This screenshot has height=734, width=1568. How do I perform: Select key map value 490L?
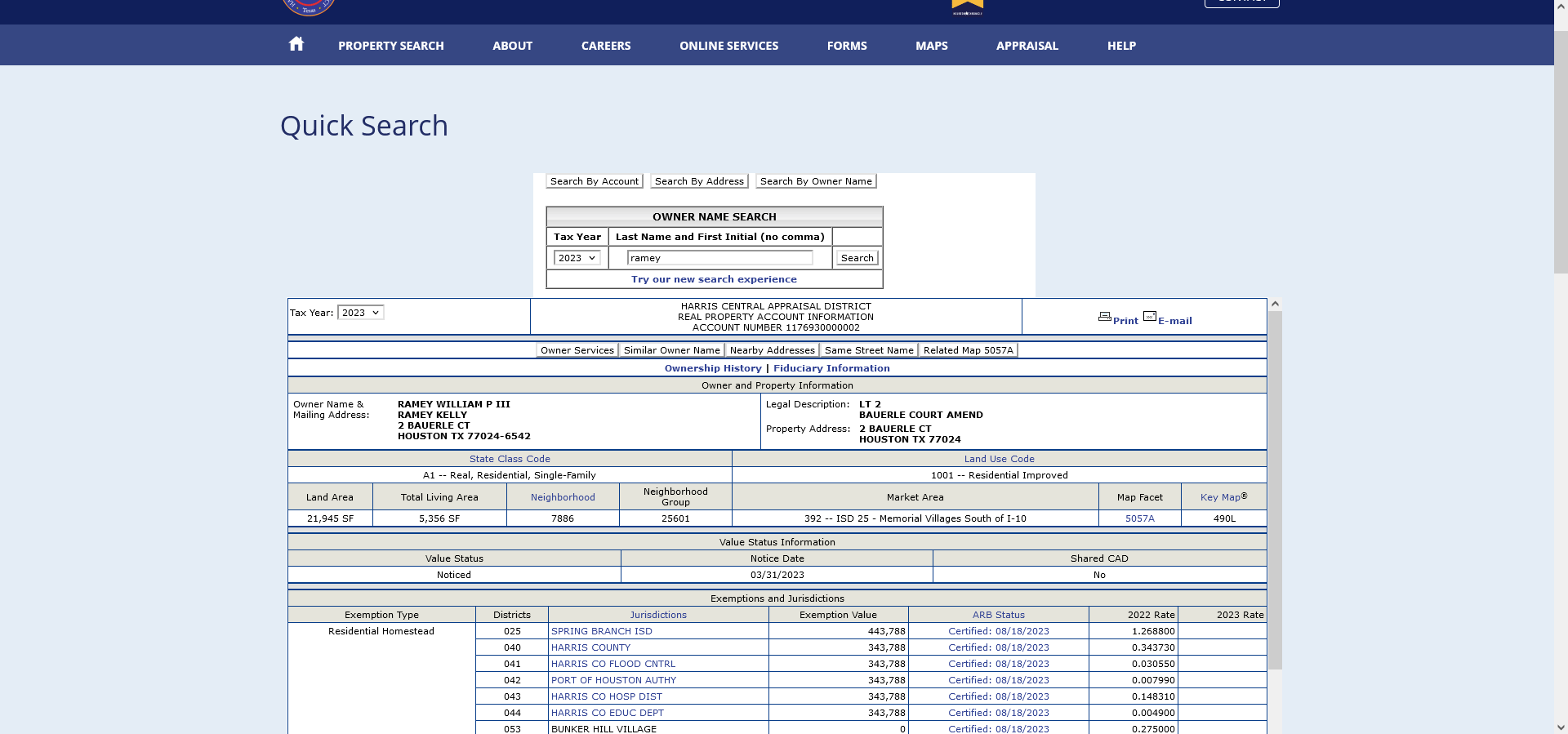click(1224, 518)
